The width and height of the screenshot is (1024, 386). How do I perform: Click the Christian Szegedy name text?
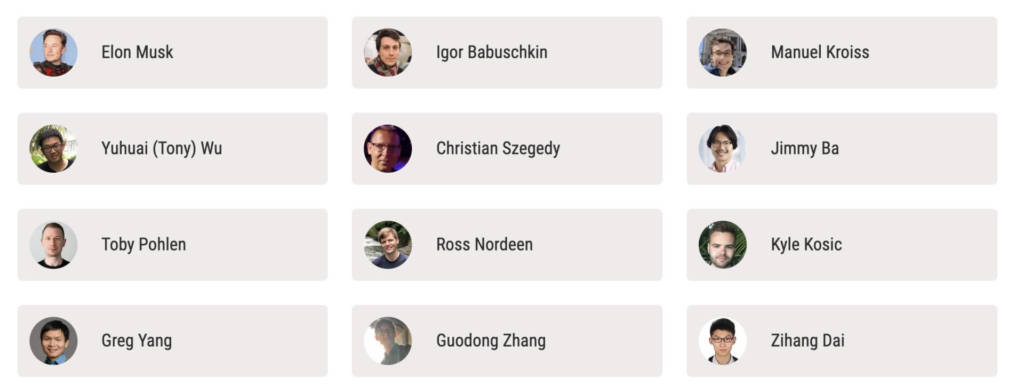point(498,148)
